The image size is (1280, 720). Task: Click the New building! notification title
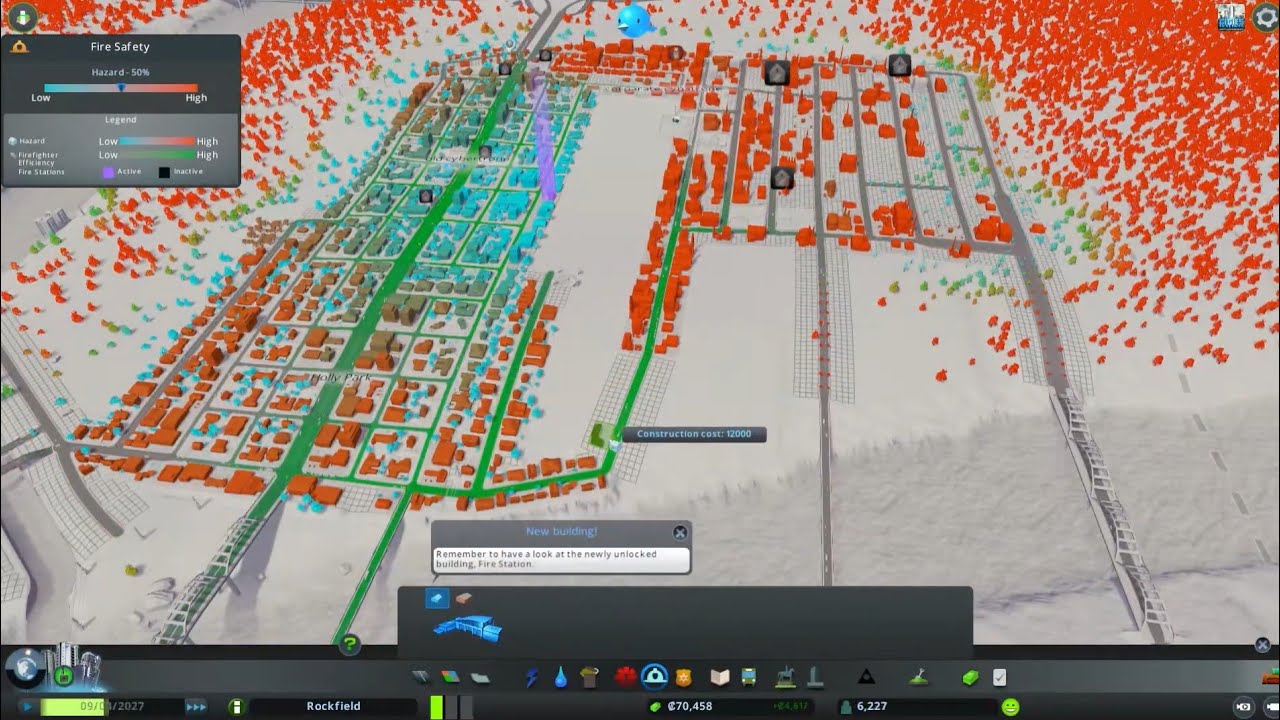pos(561,531)
